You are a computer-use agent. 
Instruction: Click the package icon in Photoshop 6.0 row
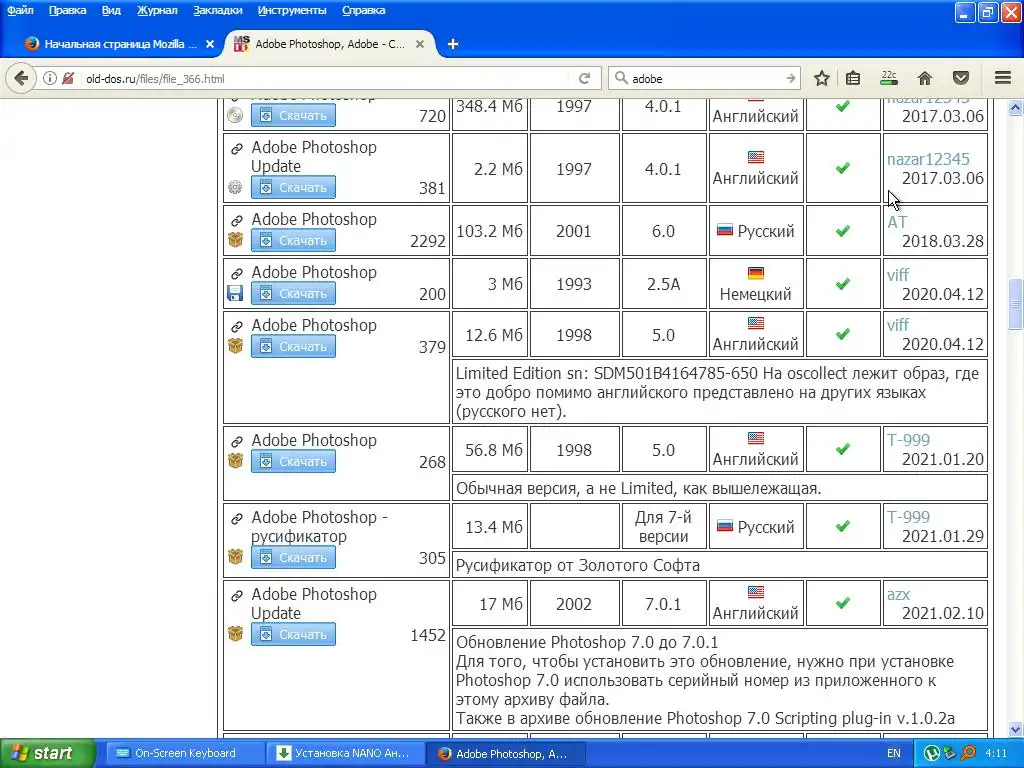235,240
